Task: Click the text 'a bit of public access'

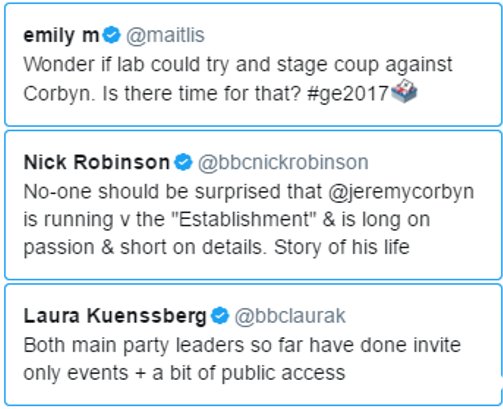Action: pos(249,373)
